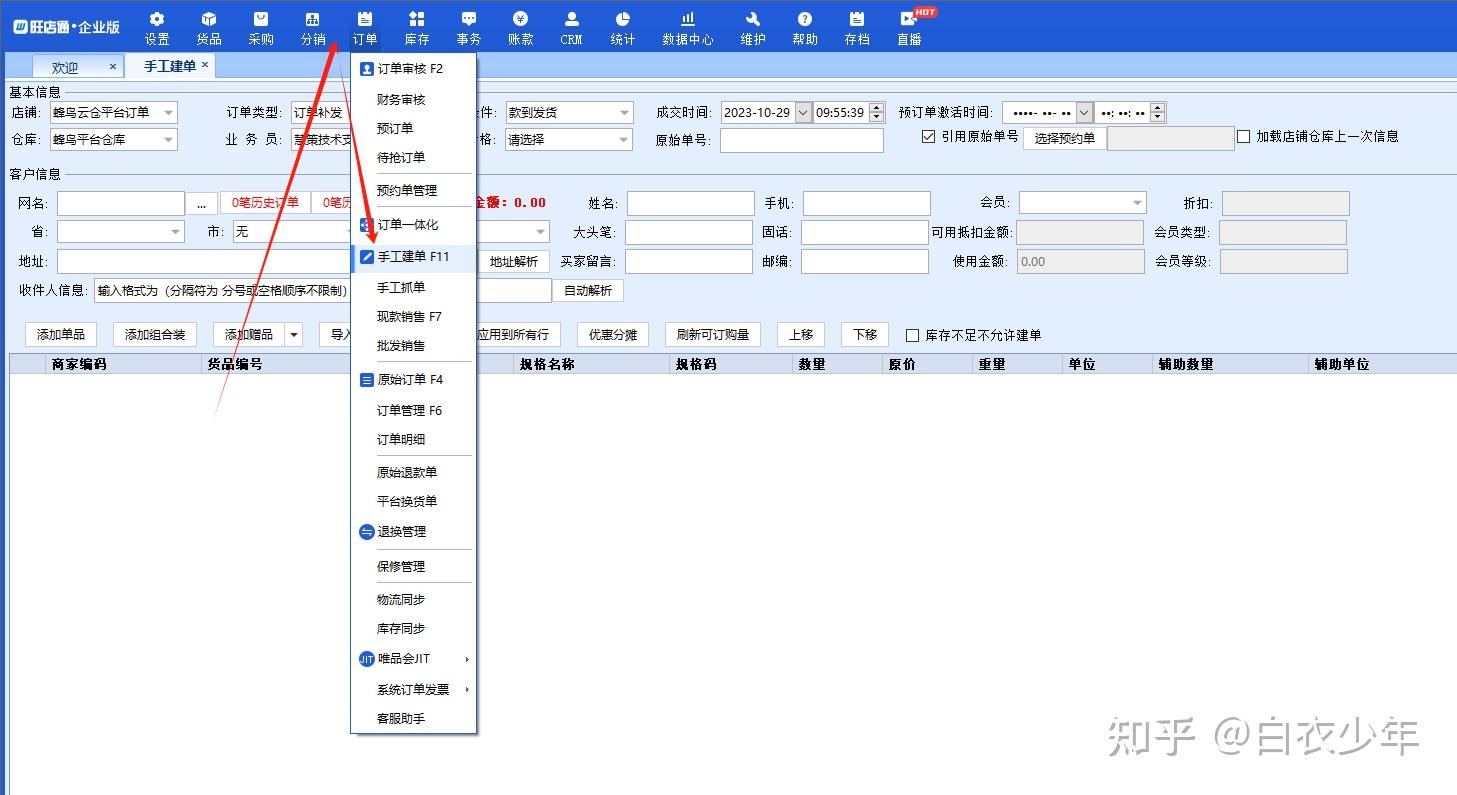Focus the 原始单号 input field

pos(802,140)
